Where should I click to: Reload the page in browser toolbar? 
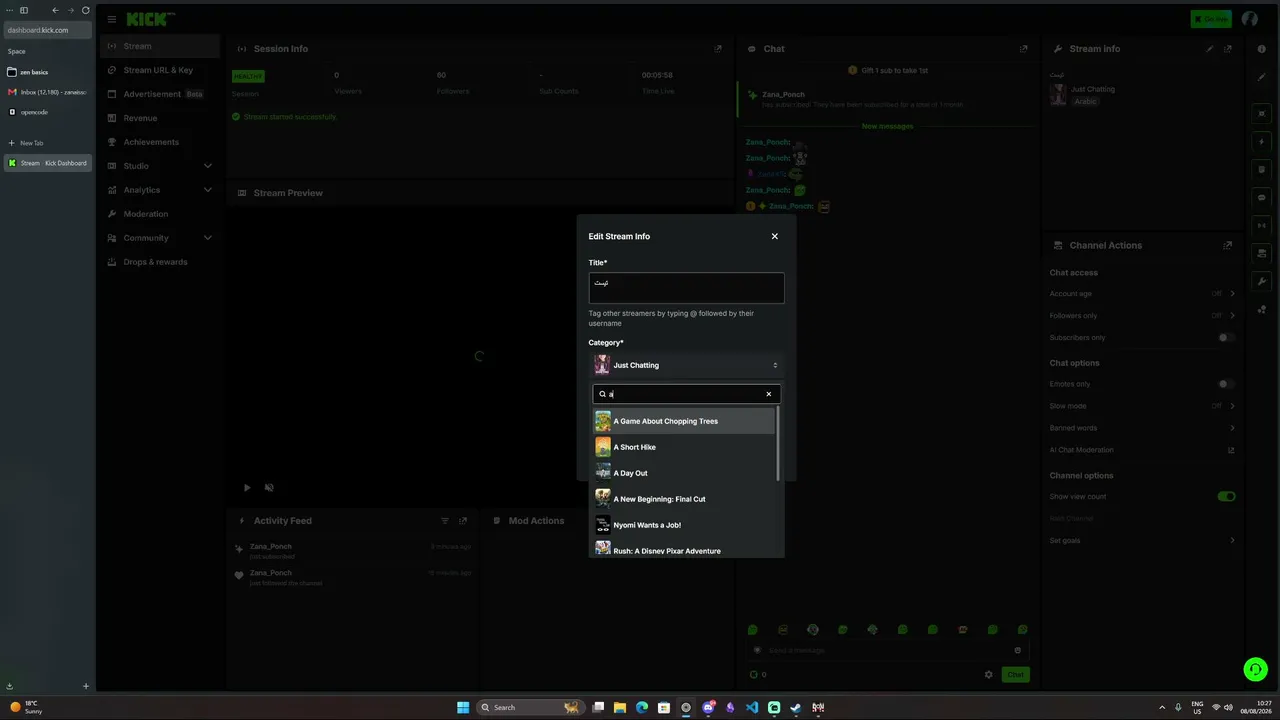(x=86, y=10)
